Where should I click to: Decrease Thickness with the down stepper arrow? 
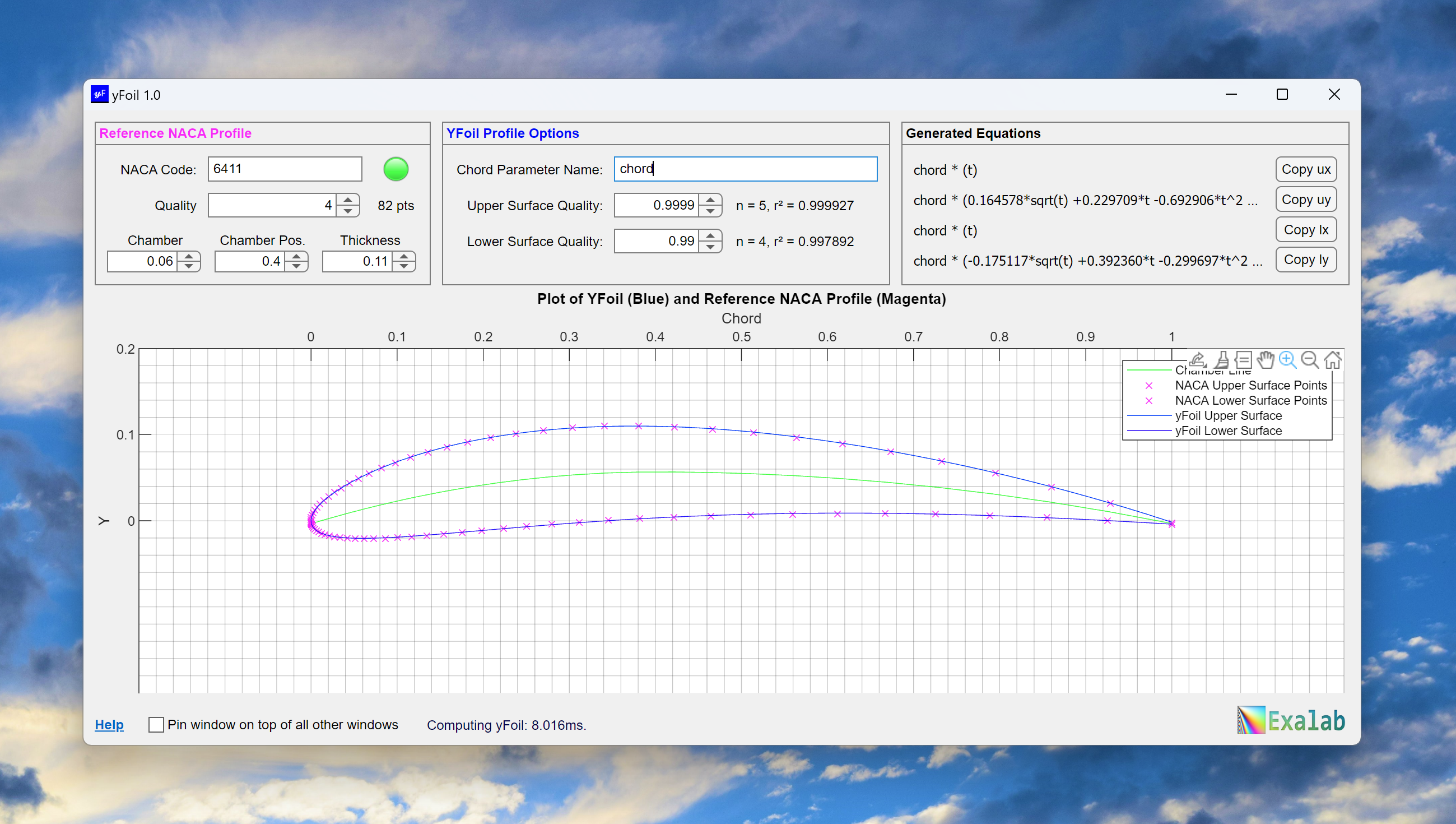[x=403, y=267]
